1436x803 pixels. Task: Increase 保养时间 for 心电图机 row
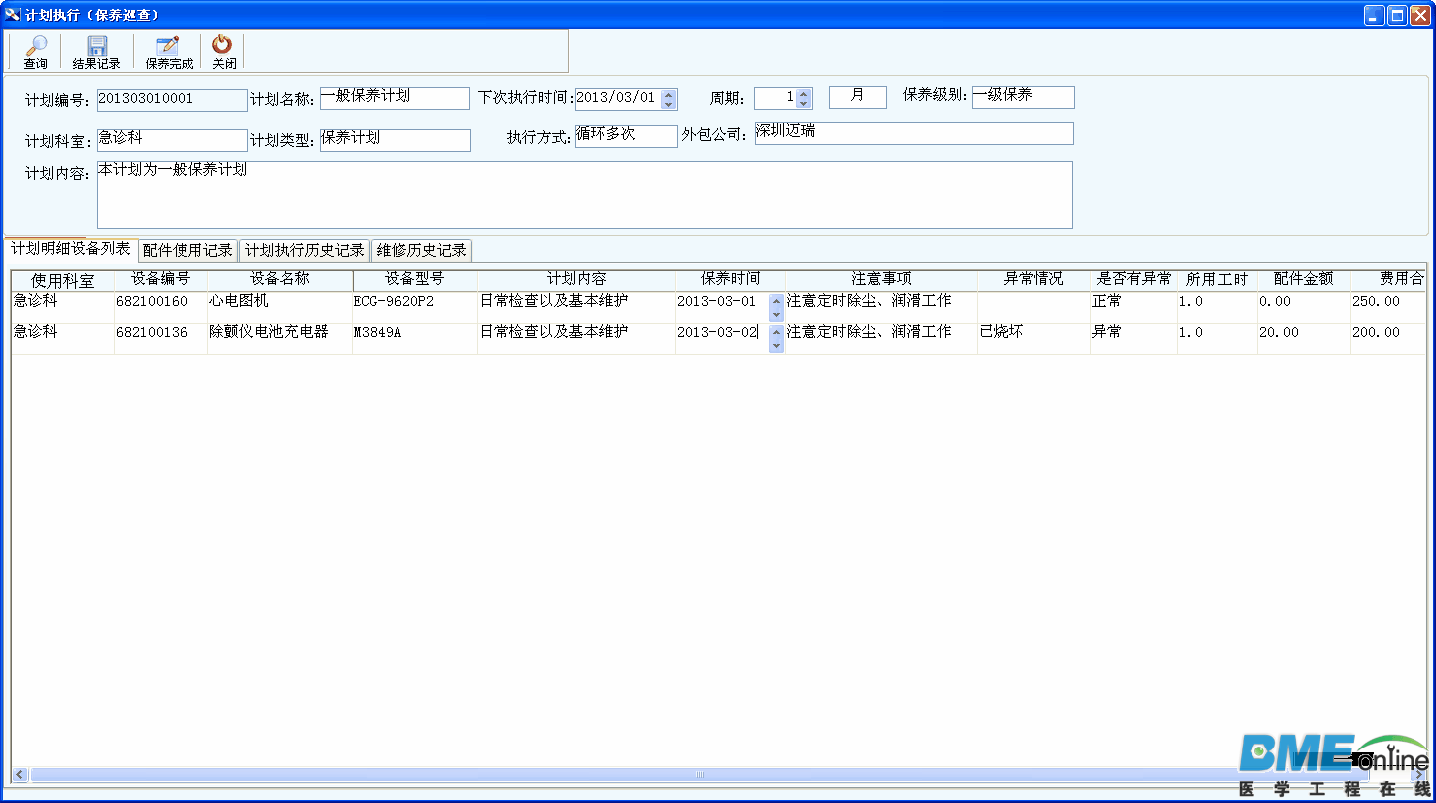[x=776, y=299]
